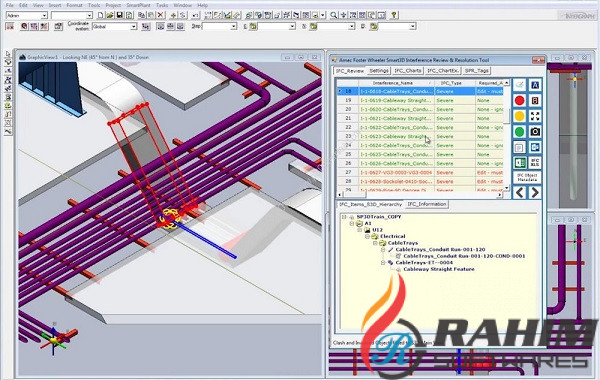Collapse the CableTrays folder node
Viewport: 600px width, 380px height.
(x=375, y=243)
